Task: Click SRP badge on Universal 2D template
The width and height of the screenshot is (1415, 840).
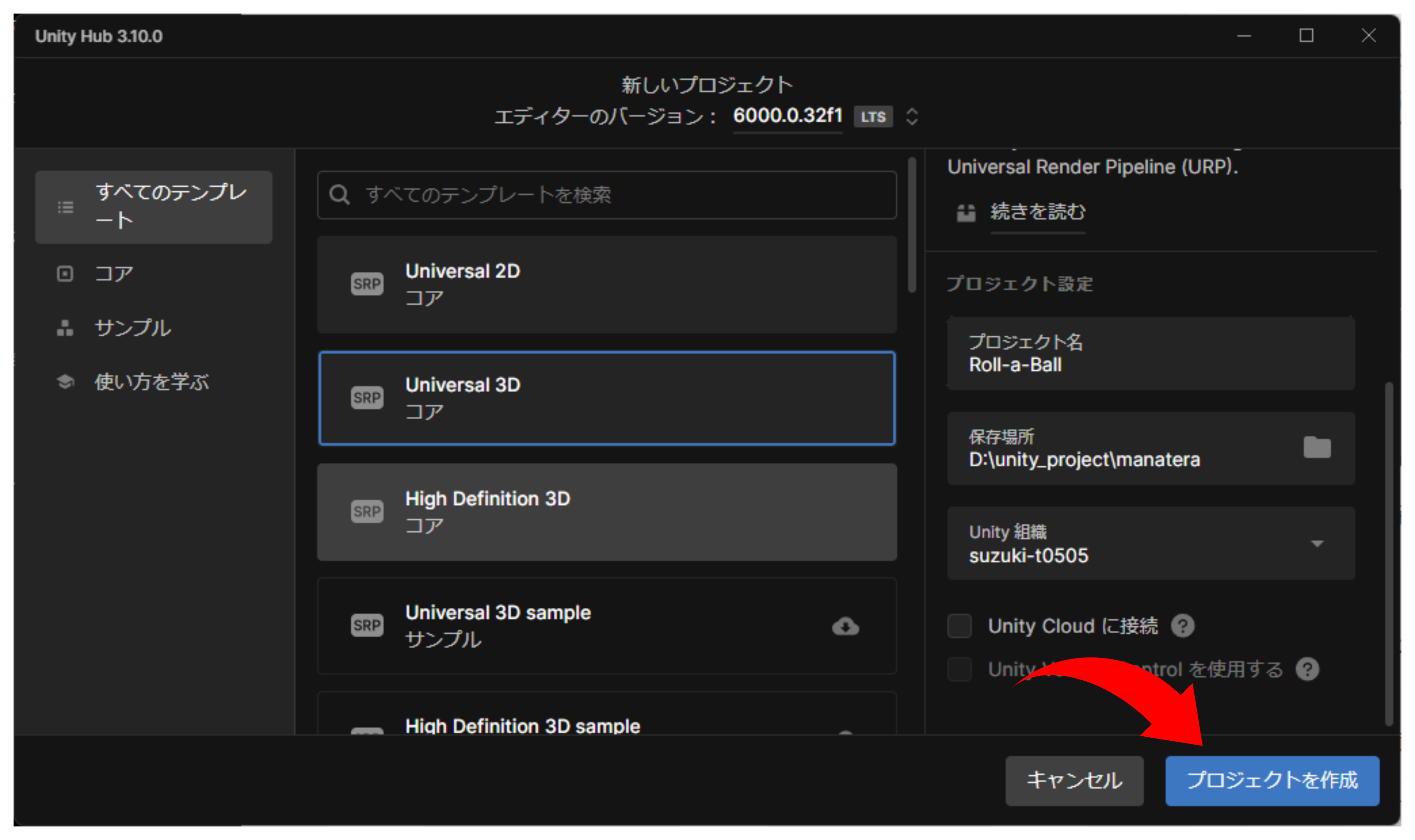Action: (367, 283)
